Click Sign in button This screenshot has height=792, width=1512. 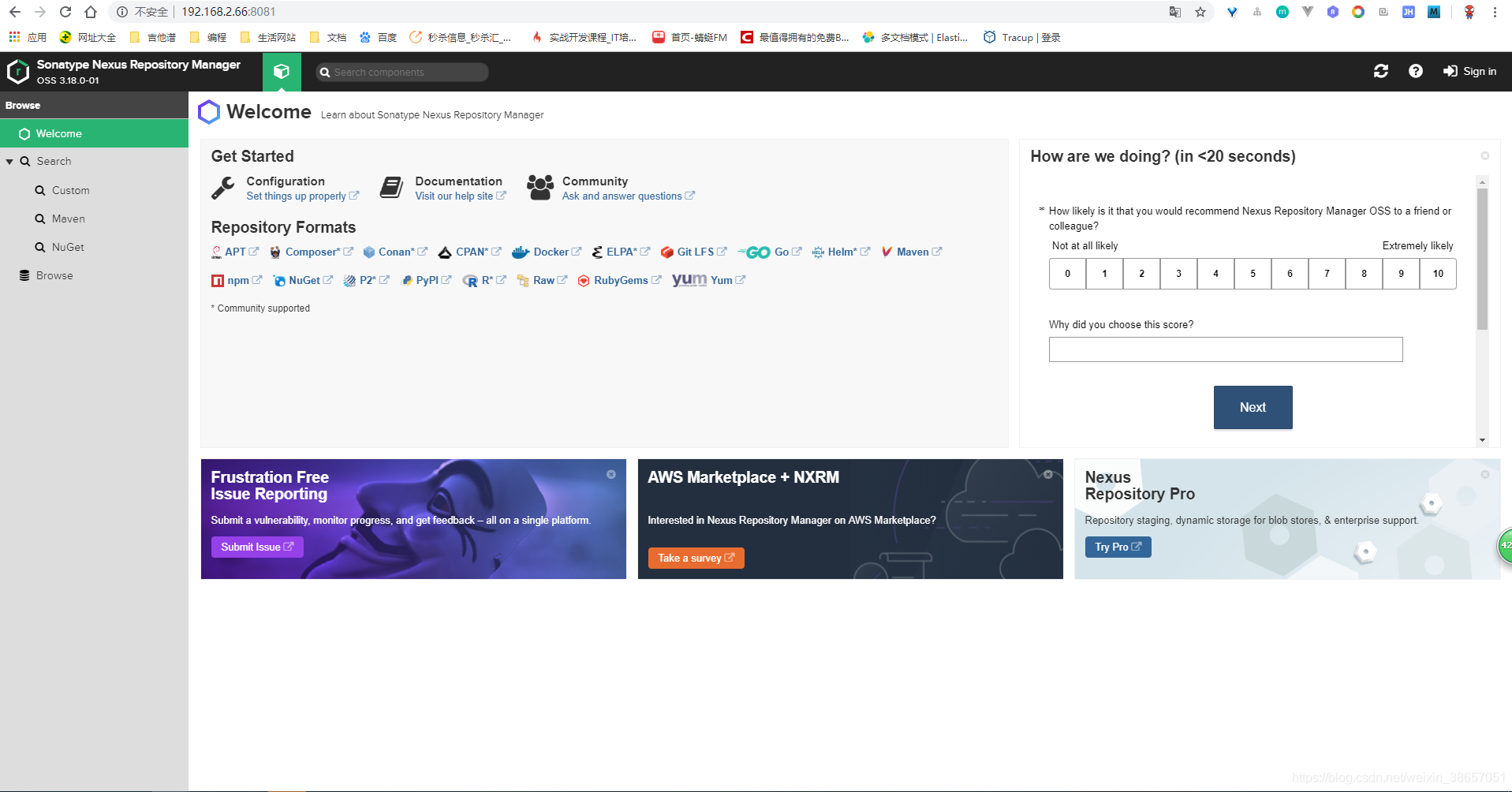[x=1469, y=71]
